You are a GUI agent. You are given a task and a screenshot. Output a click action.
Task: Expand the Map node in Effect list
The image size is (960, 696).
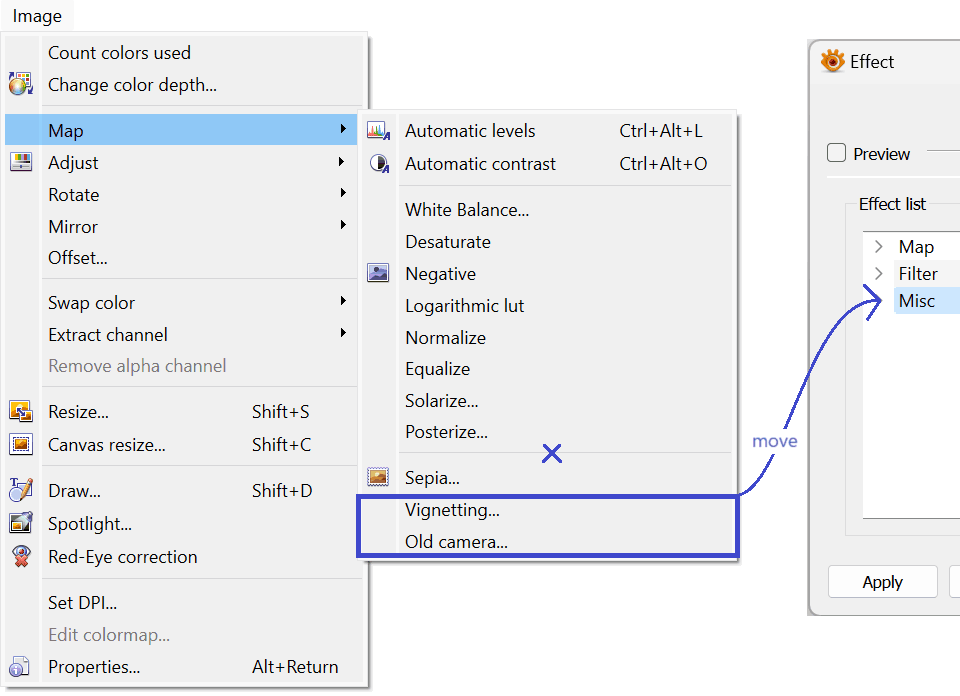click(x=879, y=247)
